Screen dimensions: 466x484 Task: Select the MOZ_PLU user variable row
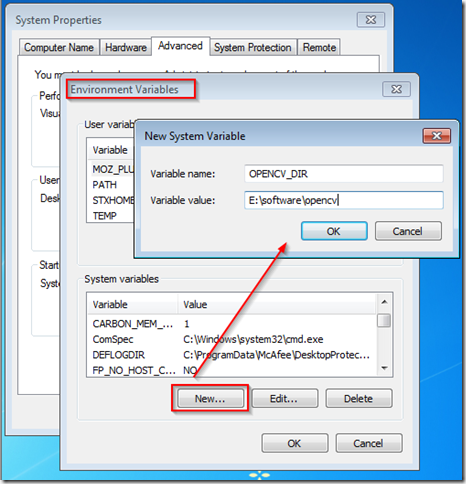[111, 169]
